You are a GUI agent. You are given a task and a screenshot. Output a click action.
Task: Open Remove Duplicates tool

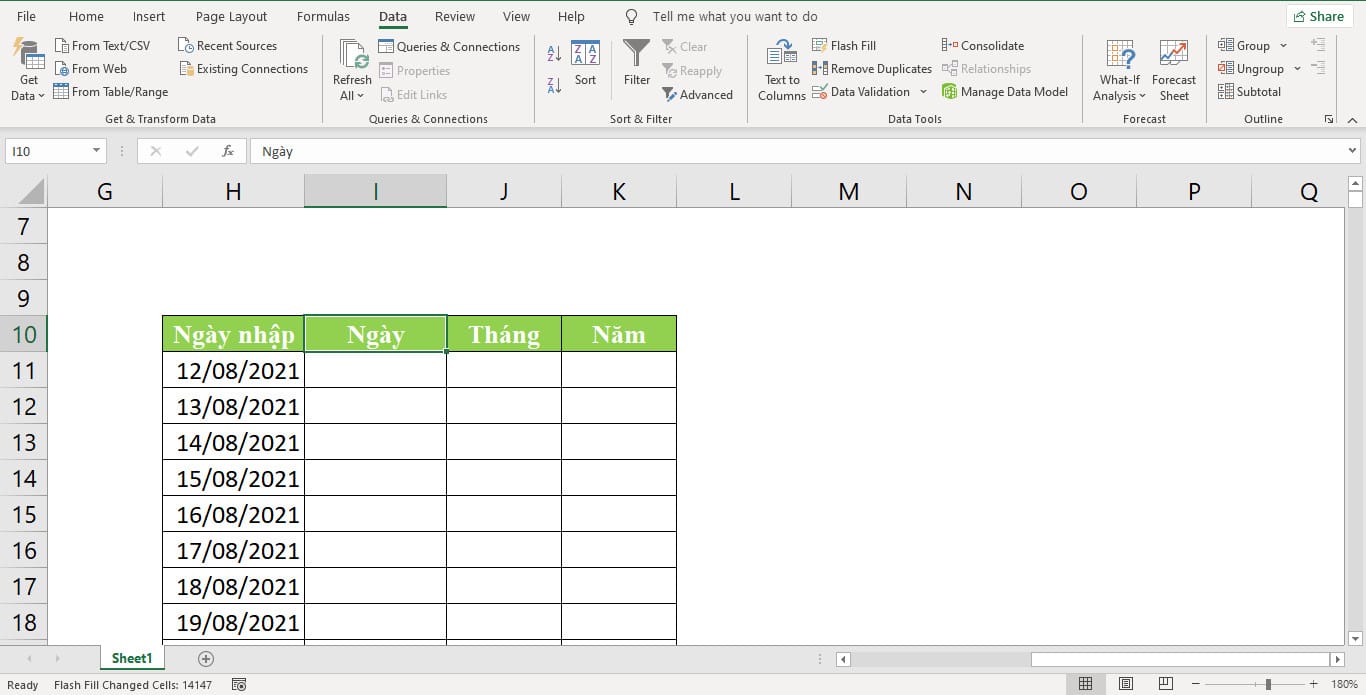coord(822,68)
